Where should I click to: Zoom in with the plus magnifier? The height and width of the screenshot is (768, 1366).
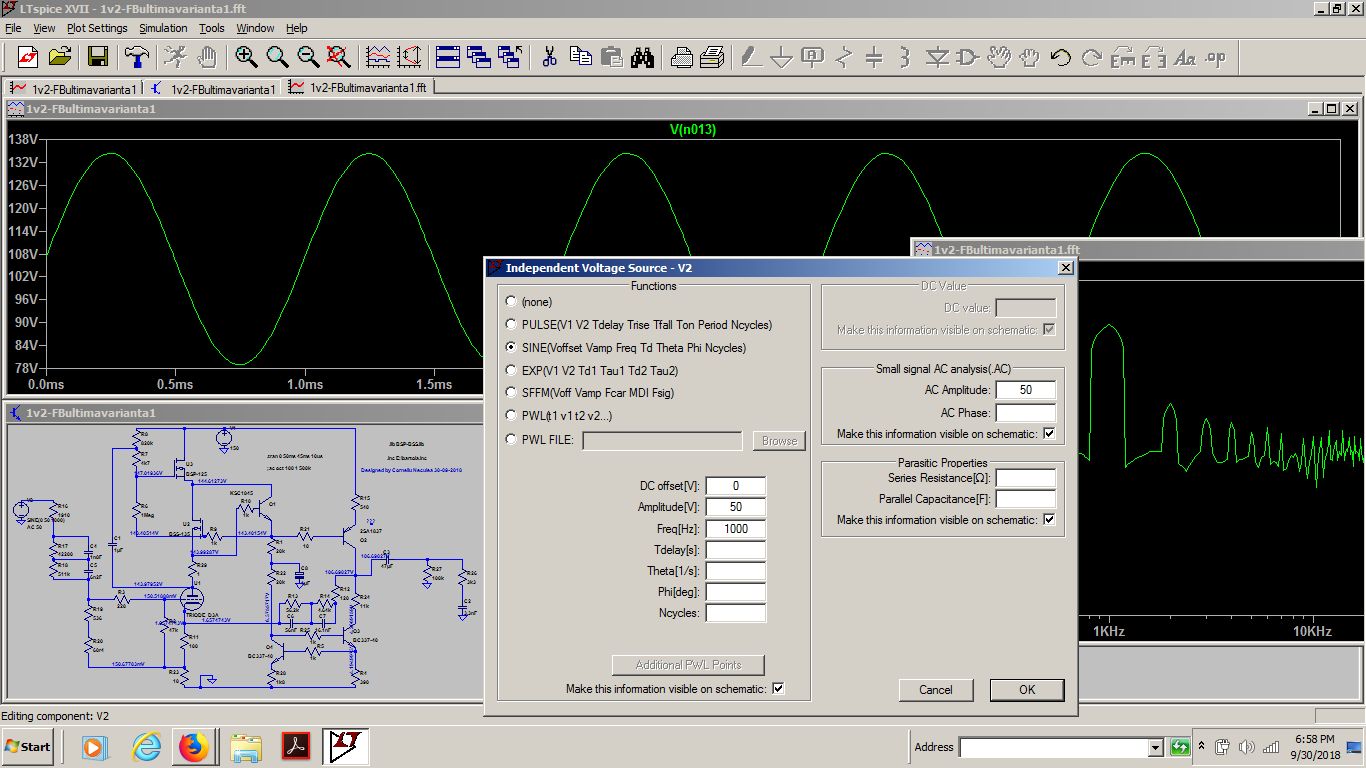(246, 57)
